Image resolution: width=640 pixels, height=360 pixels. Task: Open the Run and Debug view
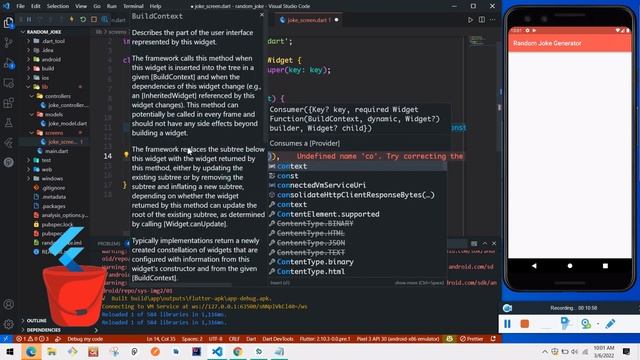pyautogui.click(x=8, y=63)
